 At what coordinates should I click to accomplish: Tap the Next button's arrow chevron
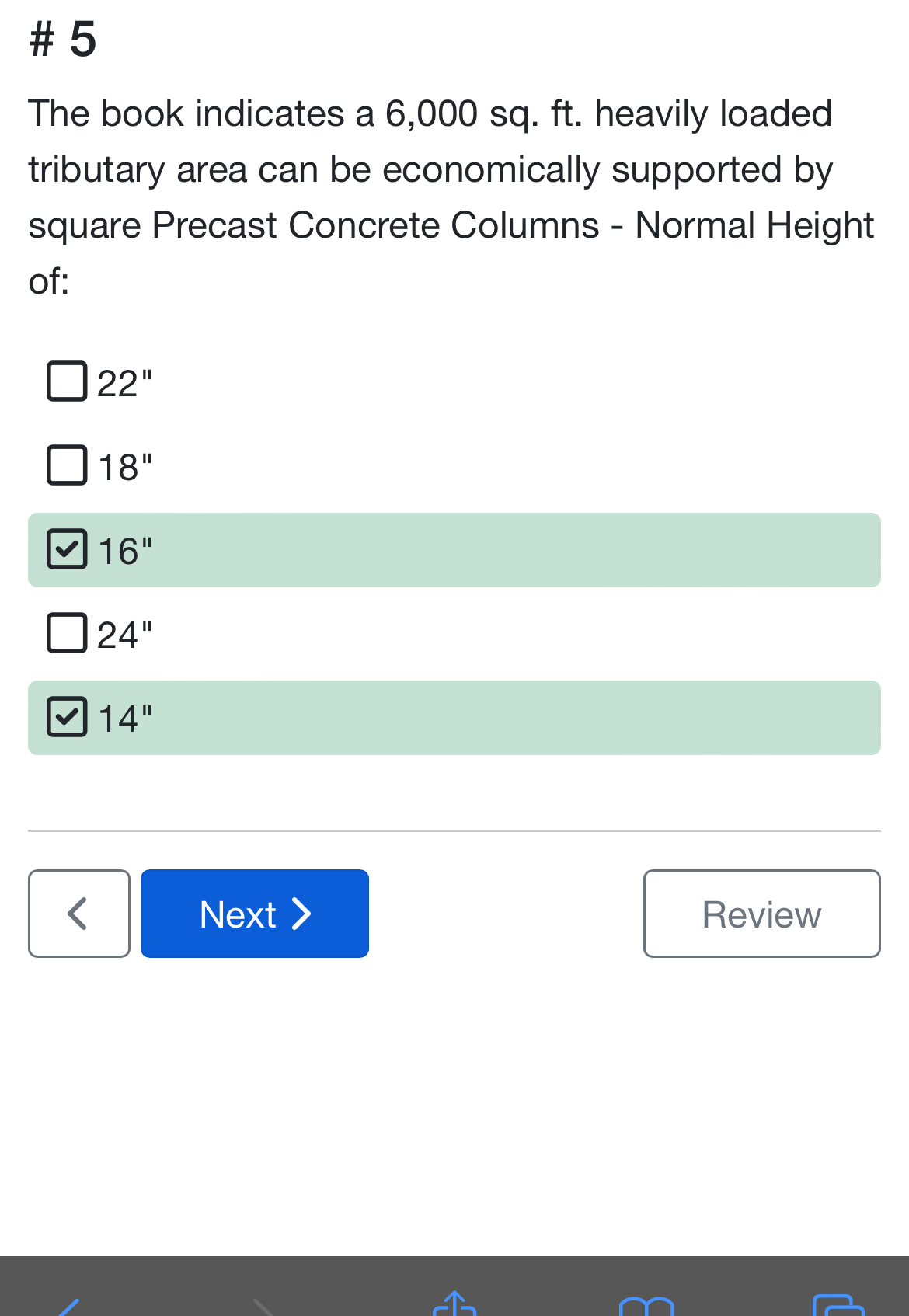click(x=301, y=914)
